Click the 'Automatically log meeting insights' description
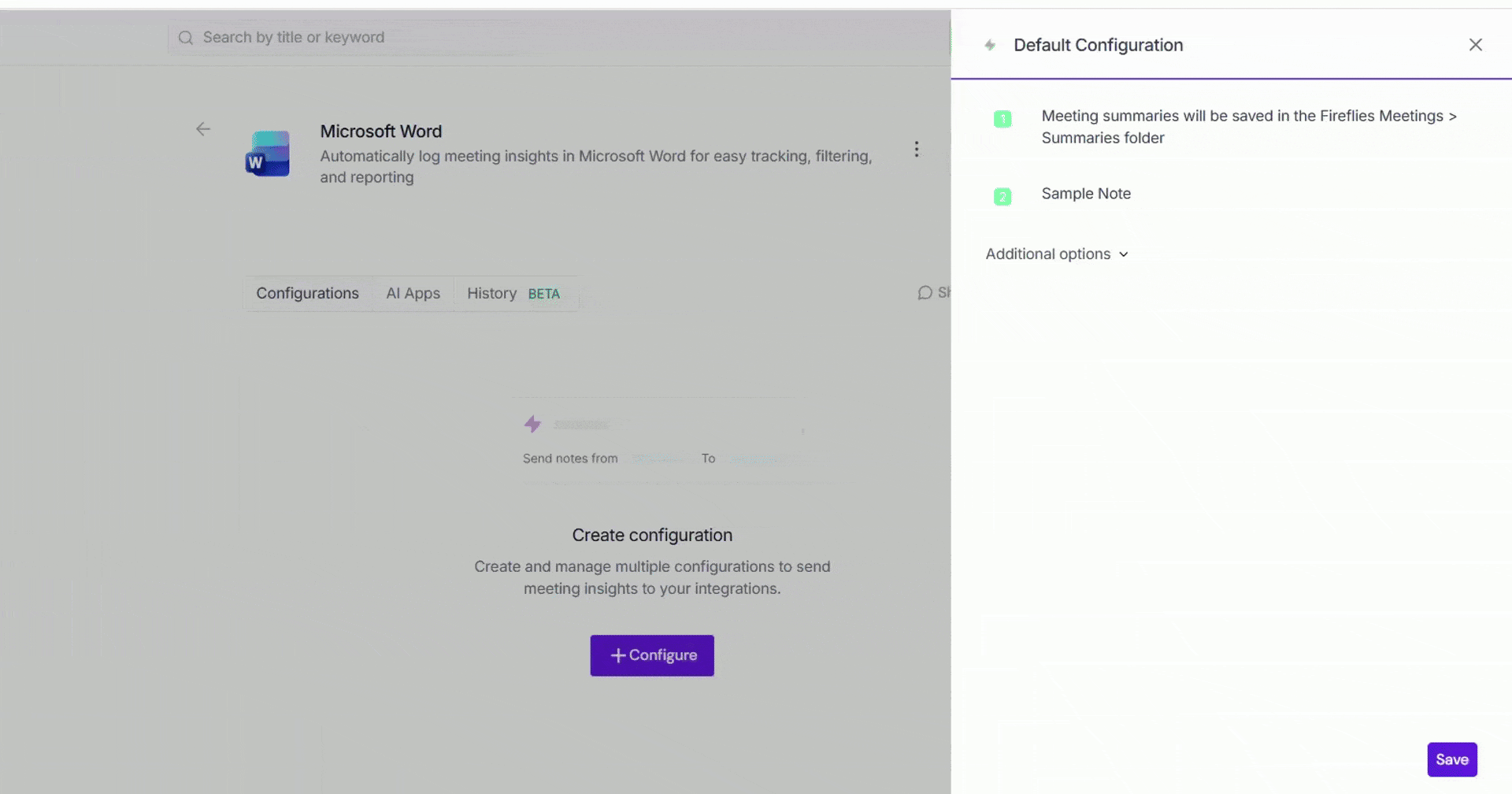 pyautogui.click(x=596, y=166)
